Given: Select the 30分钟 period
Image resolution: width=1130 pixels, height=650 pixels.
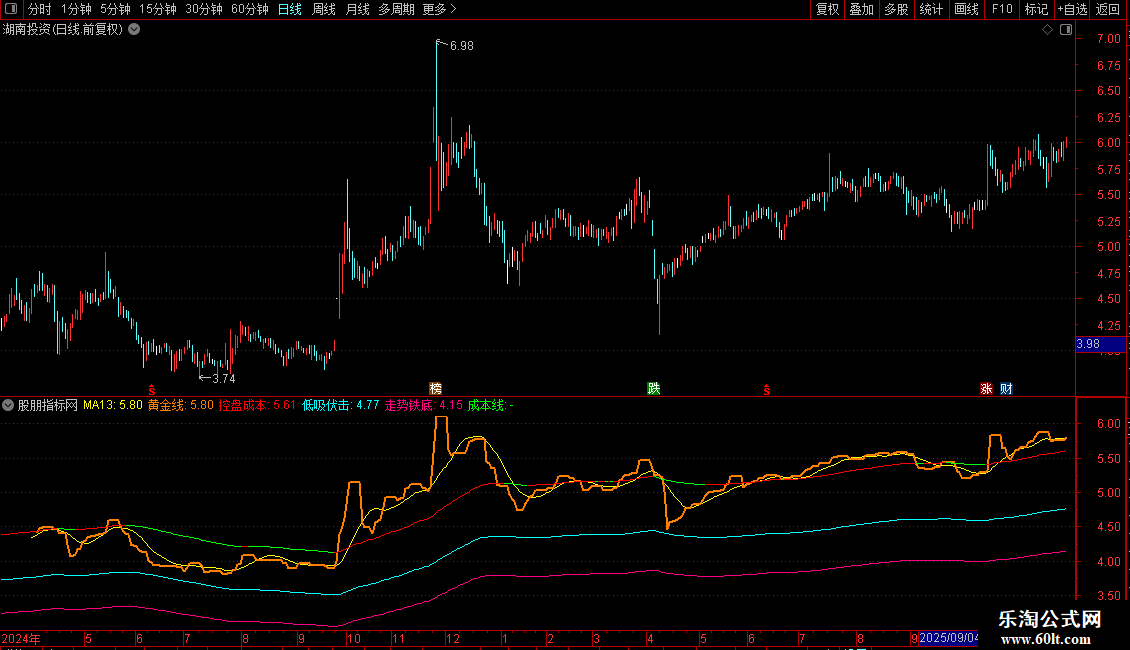Looking at the screenshot, I should pyautogui.click(x=204, y=9).
